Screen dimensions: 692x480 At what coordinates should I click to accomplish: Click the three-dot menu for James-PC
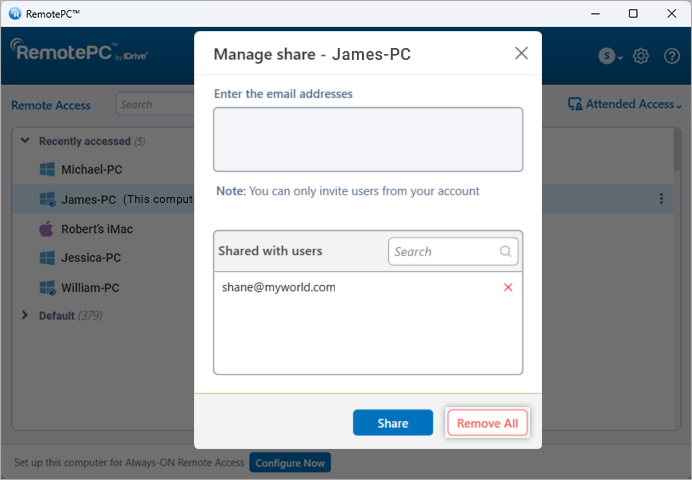coord(661,199)
